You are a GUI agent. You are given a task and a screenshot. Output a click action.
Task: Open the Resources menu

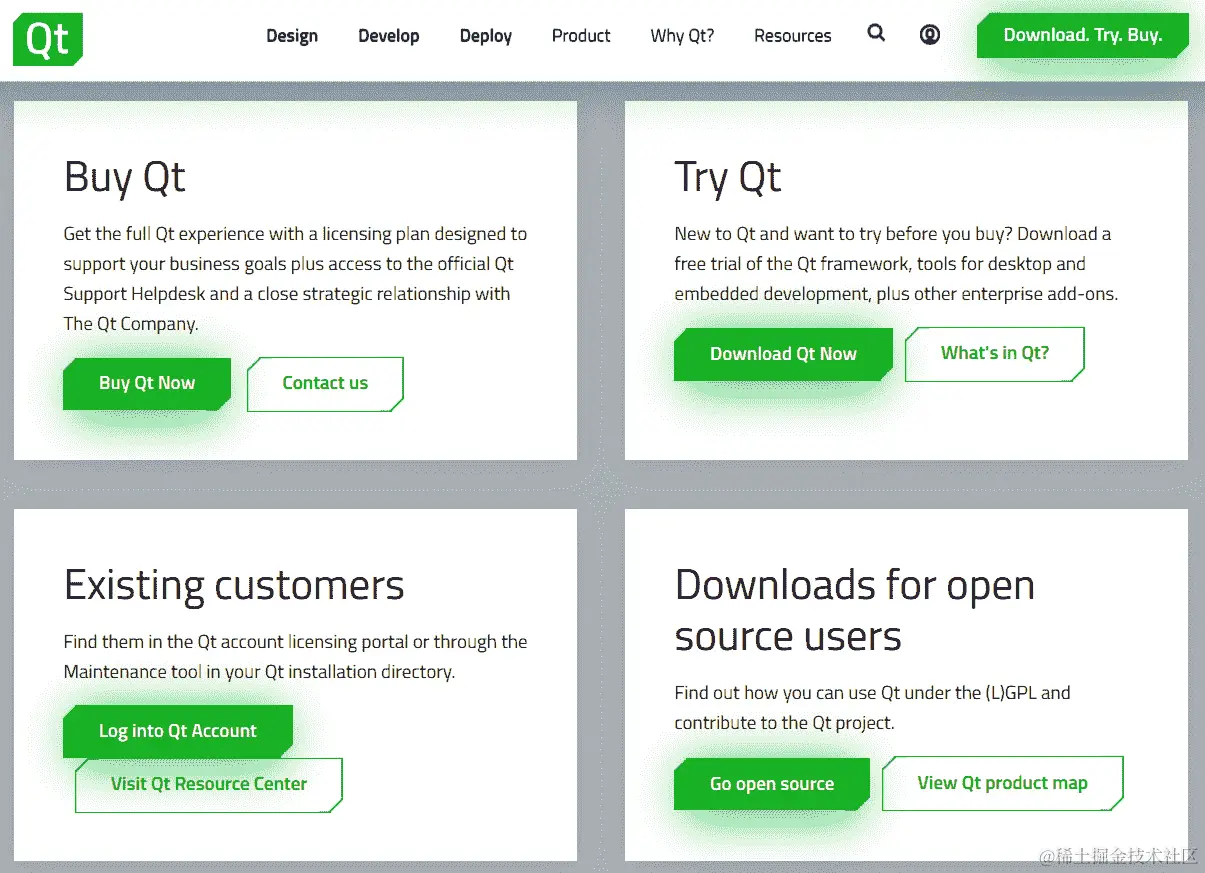tap(793, 36)
